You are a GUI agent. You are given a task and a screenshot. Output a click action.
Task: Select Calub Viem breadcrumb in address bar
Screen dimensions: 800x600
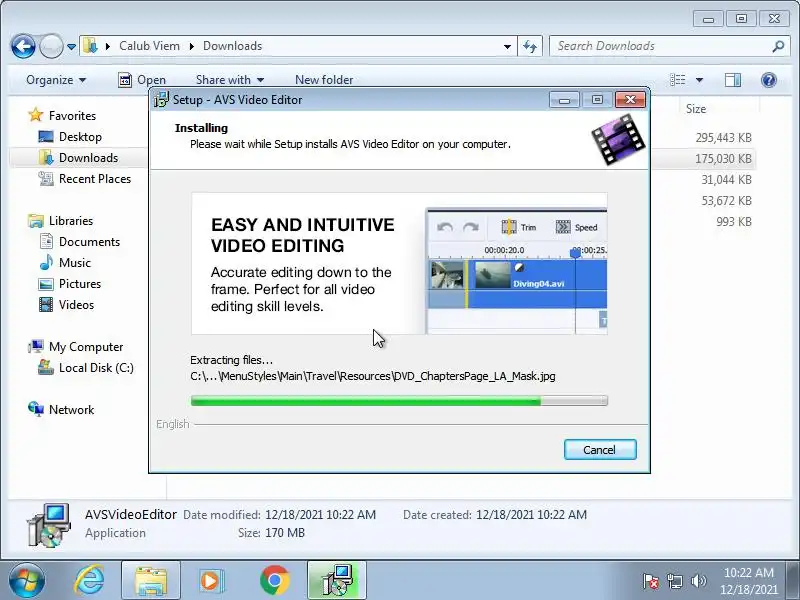(149, 46)
